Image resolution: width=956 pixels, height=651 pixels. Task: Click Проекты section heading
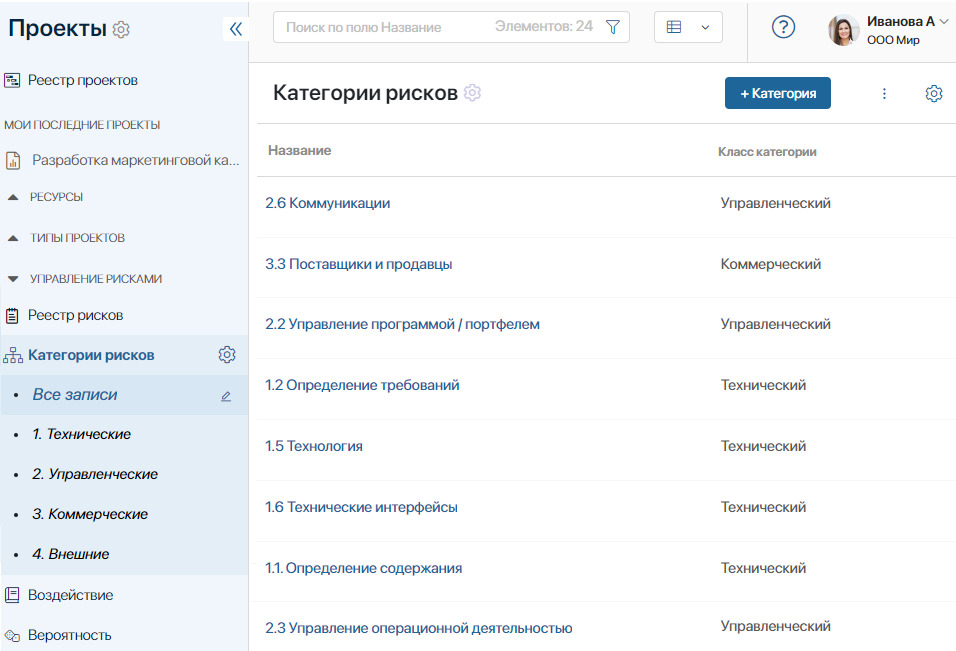[x=58, y=28]
